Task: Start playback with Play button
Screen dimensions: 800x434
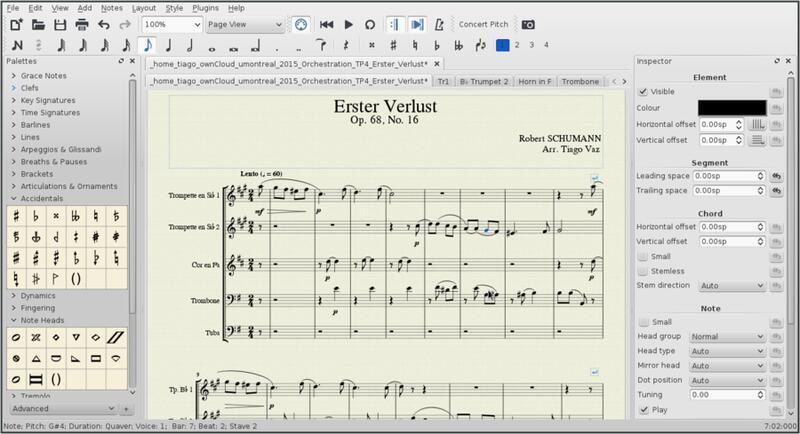Action: click(x=348, y=24)
